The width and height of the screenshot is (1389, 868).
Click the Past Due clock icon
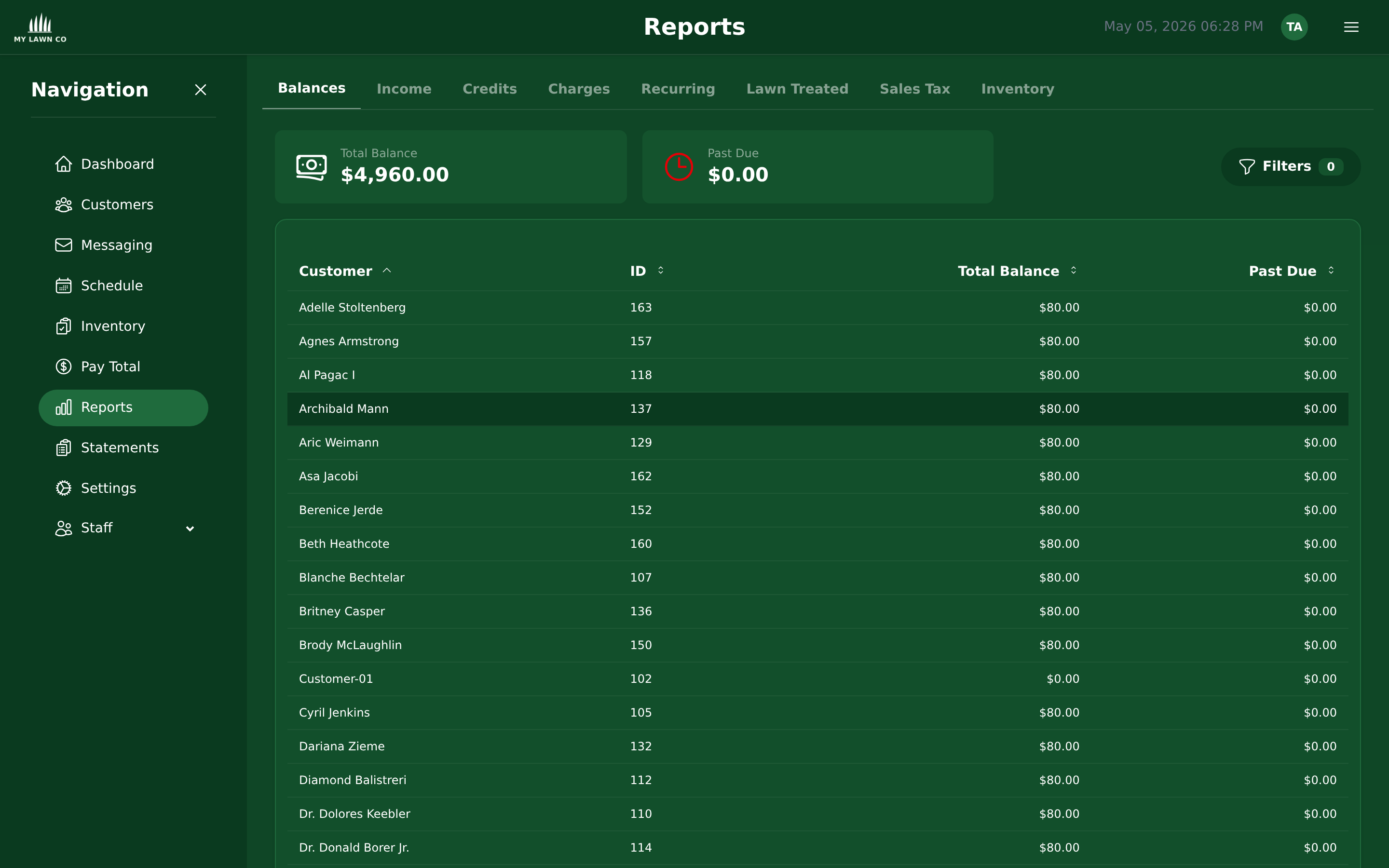tap(679, 167)
